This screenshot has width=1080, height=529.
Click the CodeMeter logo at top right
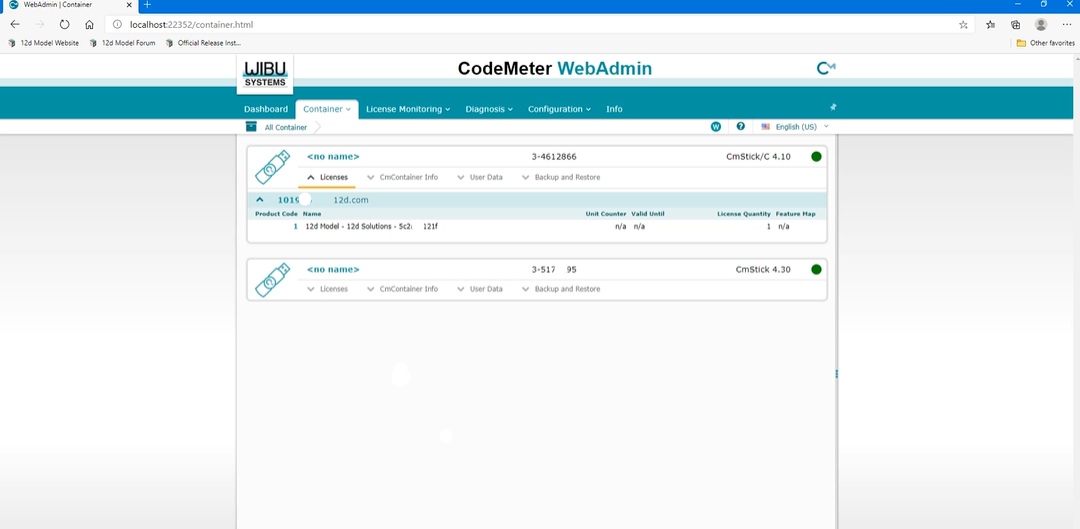click(826, 68)
